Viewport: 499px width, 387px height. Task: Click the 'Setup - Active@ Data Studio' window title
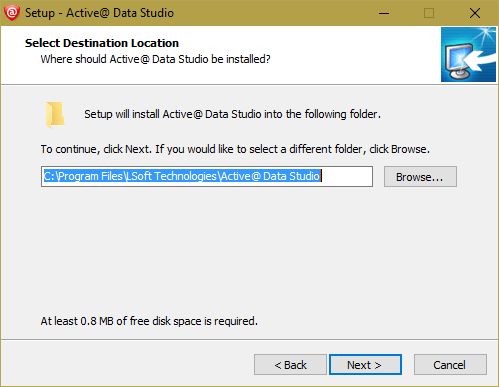click(x=99, y=13)
